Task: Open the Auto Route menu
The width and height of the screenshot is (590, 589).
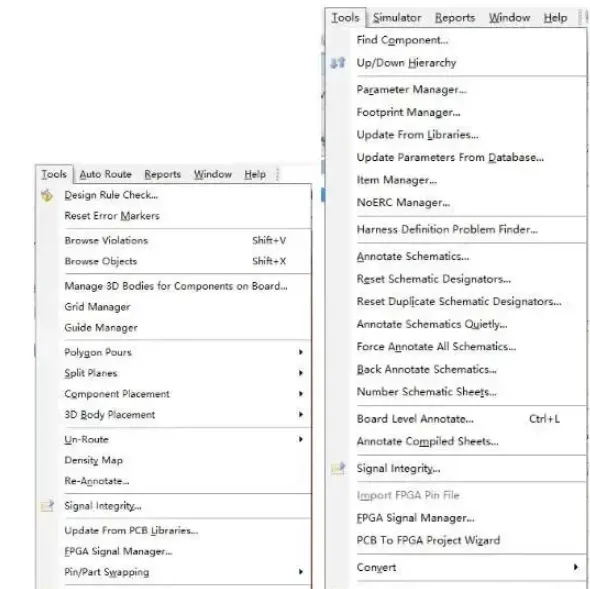Action: tap(105, 174)
